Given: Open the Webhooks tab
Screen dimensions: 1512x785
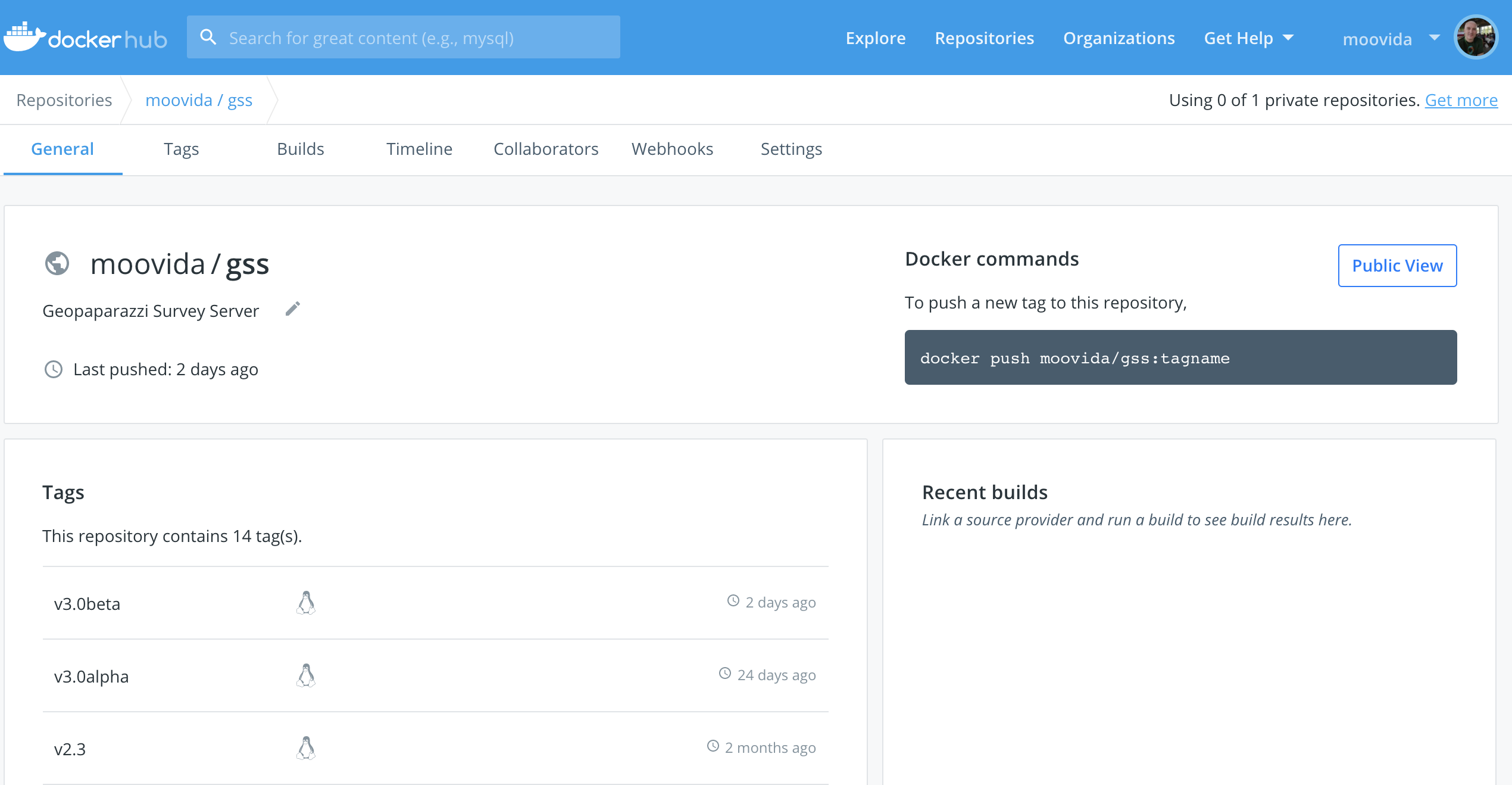Looking at the screenshot, I should [673, 149].
